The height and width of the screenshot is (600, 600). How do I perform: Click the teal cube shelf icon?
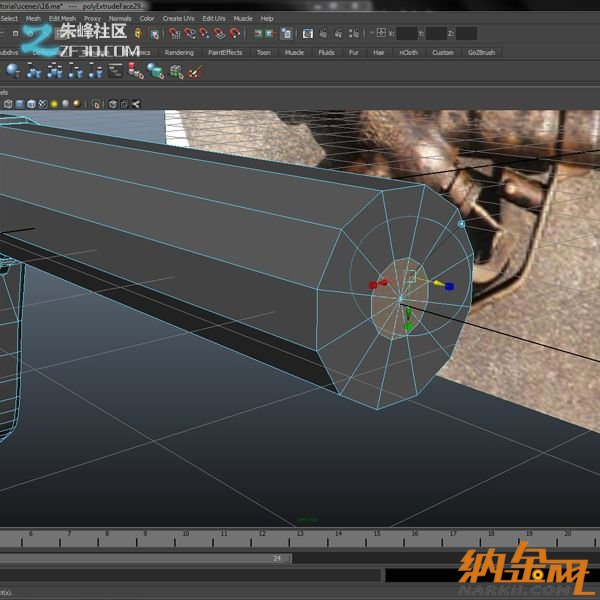pyautogui.click(x=155, y=71)
